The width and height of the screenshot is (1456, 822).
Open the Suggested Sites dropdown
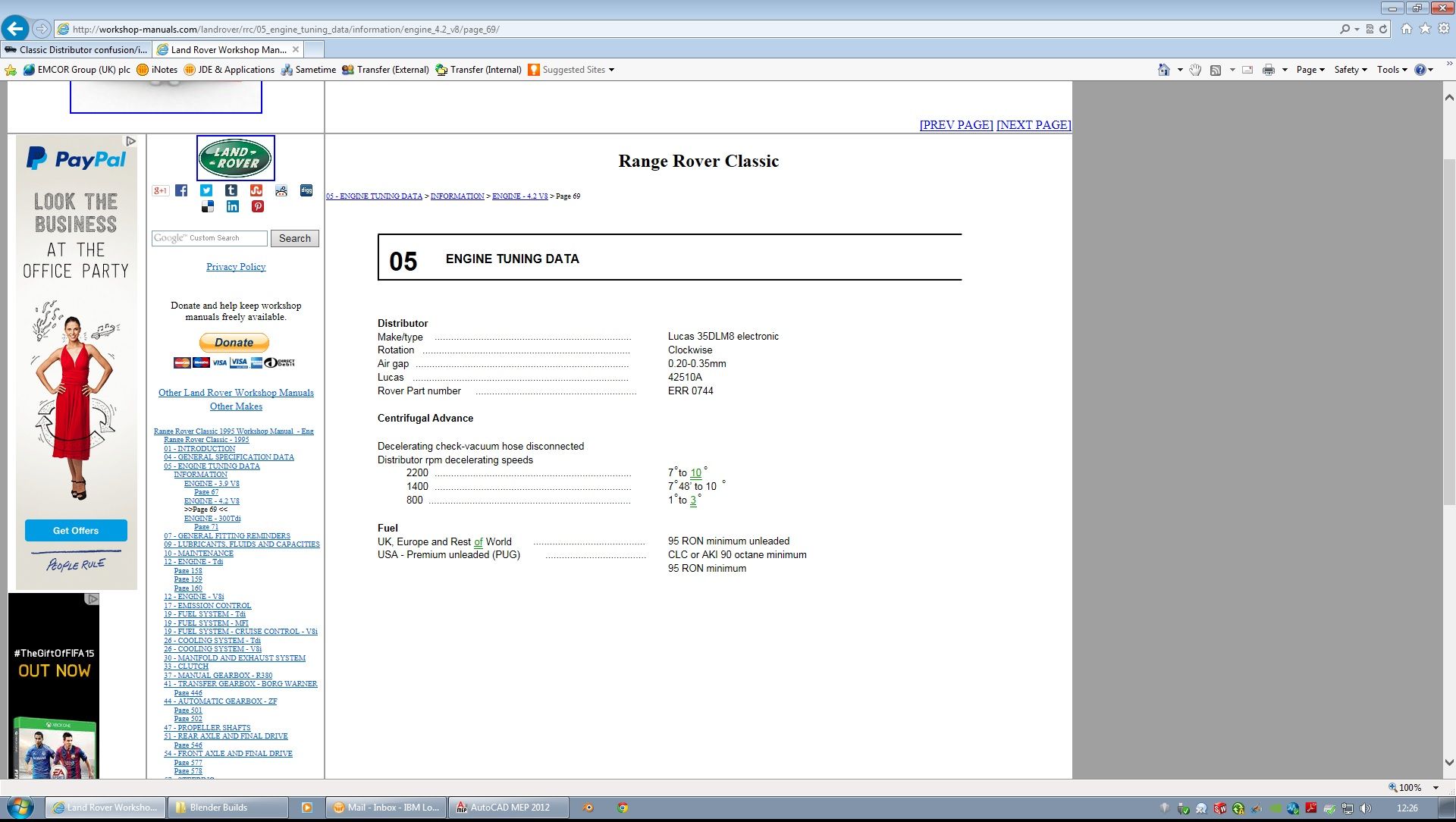(571, 70)
